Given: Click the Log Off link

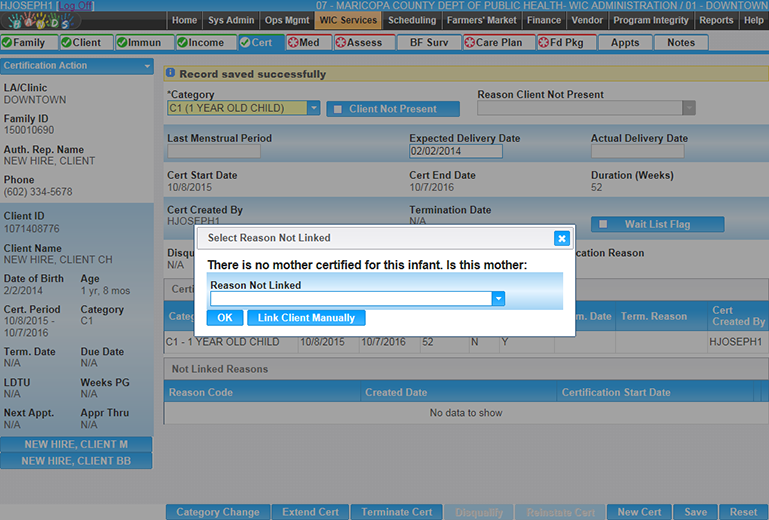Looking at the screenshot, I should click(x=76, y=6).
